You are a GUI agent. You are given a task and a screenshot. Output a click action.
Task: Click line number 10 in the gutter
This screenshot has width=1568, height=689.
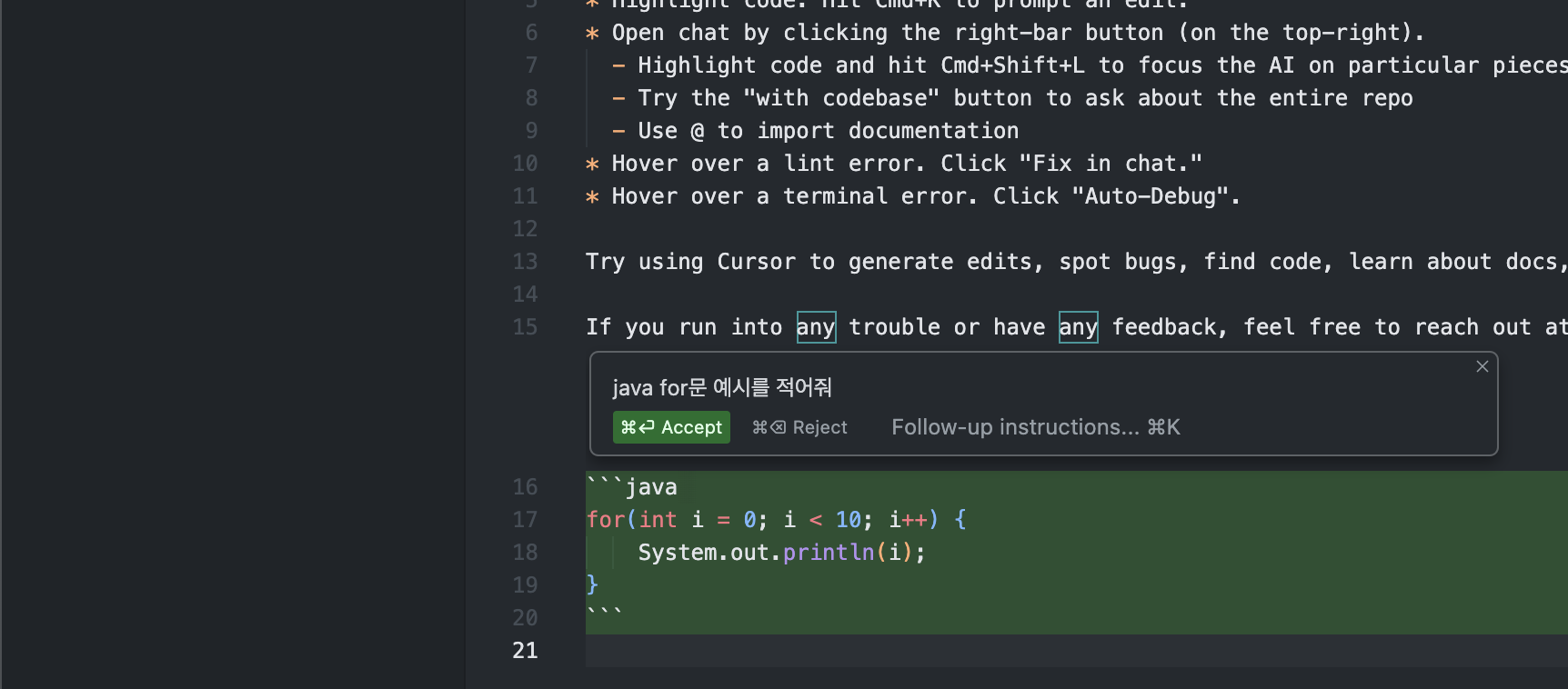point(525,164)
